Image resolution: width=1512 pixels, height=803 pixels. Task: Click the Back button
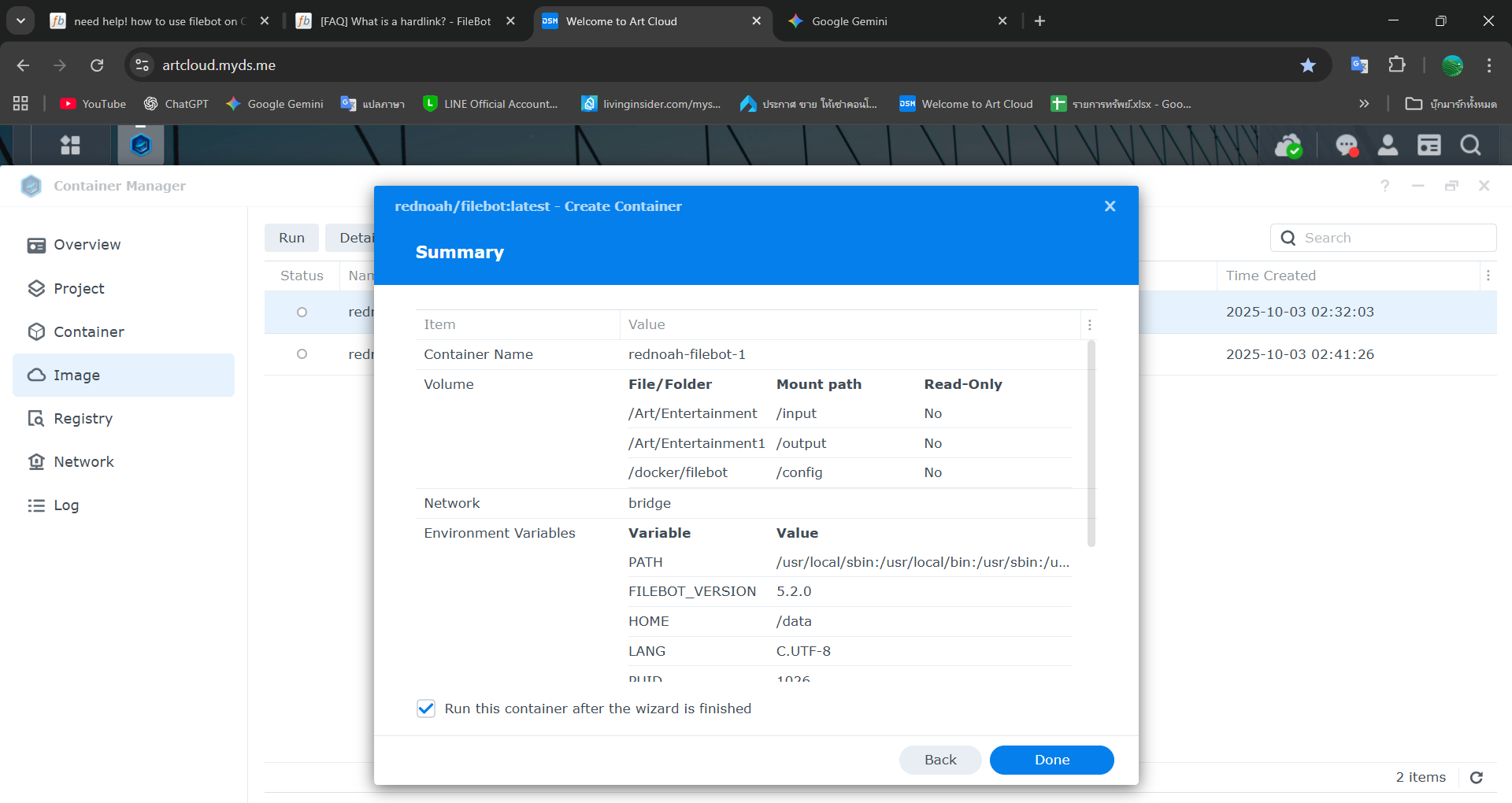940,760
